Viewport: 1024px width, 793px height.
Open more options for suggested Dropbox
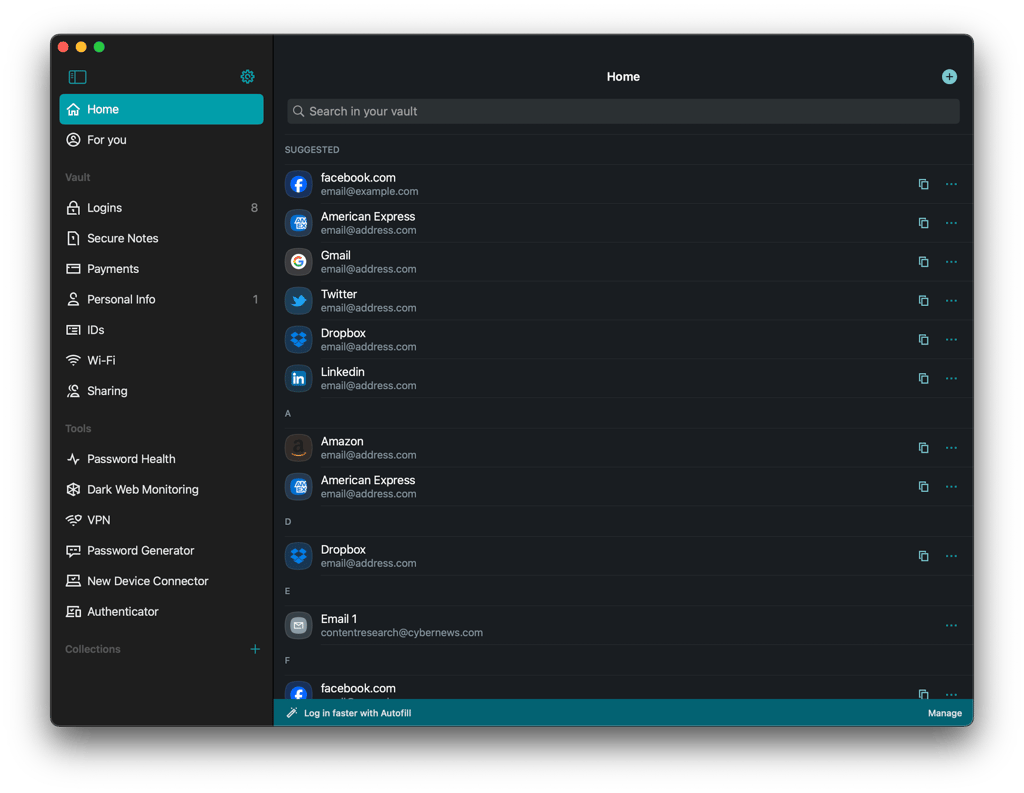[951, 340]
